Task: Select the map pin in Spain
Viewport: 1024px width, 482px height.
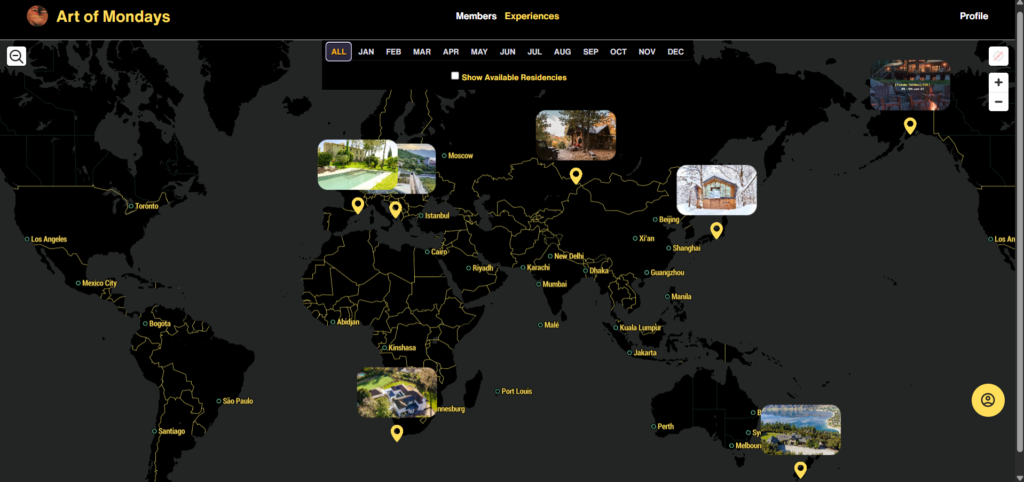Action: point(358,206)
